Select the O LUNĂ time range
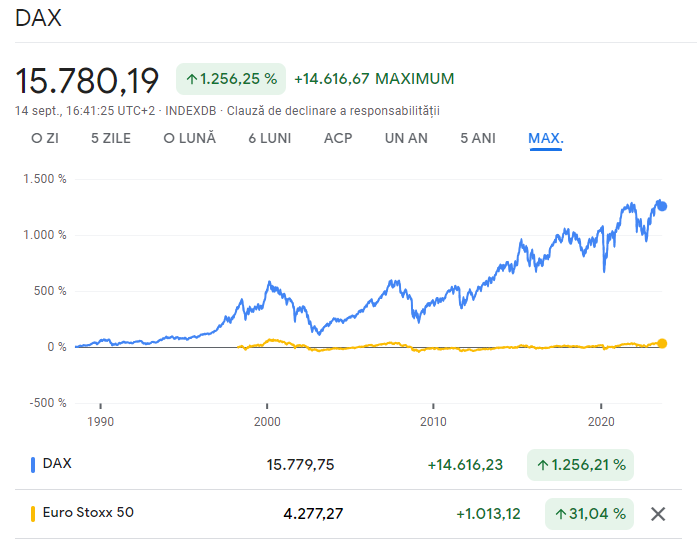The width and height of the screenshot is (697, 551). point(189,138)
